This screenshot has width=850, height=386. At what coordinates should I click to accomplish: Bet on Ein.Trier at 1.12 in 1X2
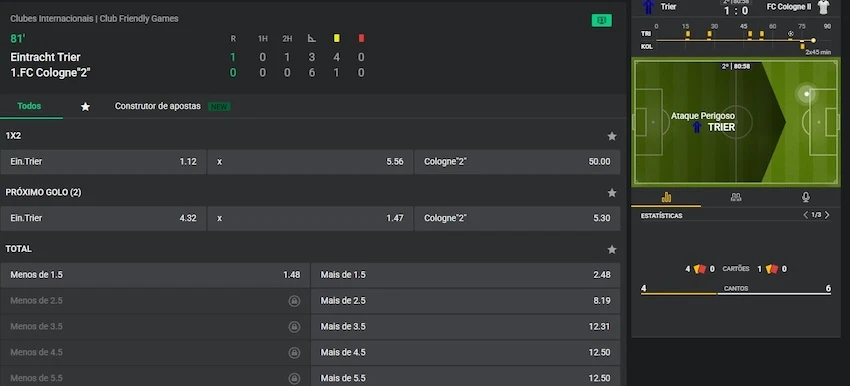103,162
